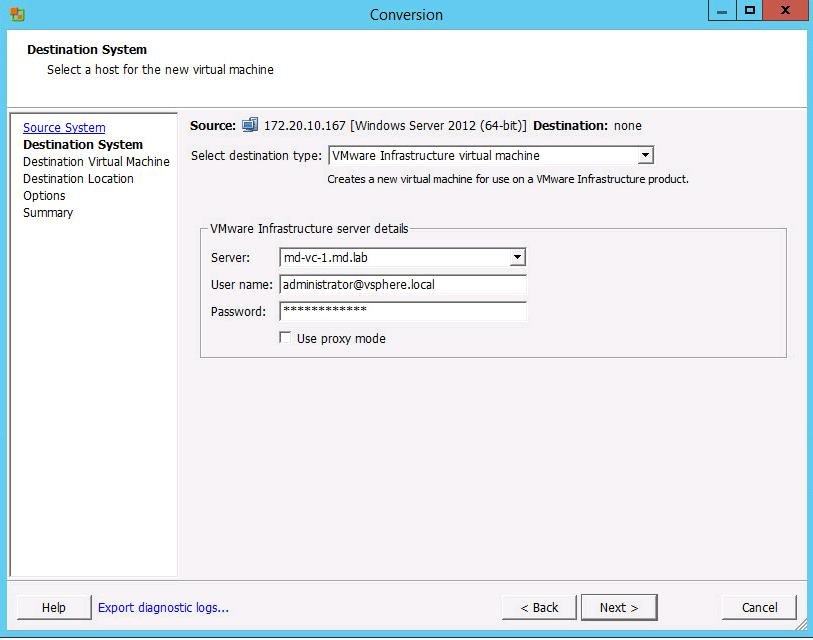The height and width of the screenshot is (640, 813).
Task: Click source text 172.20.10.167 Windows Server 2012
Action: (x=395, y=126)
